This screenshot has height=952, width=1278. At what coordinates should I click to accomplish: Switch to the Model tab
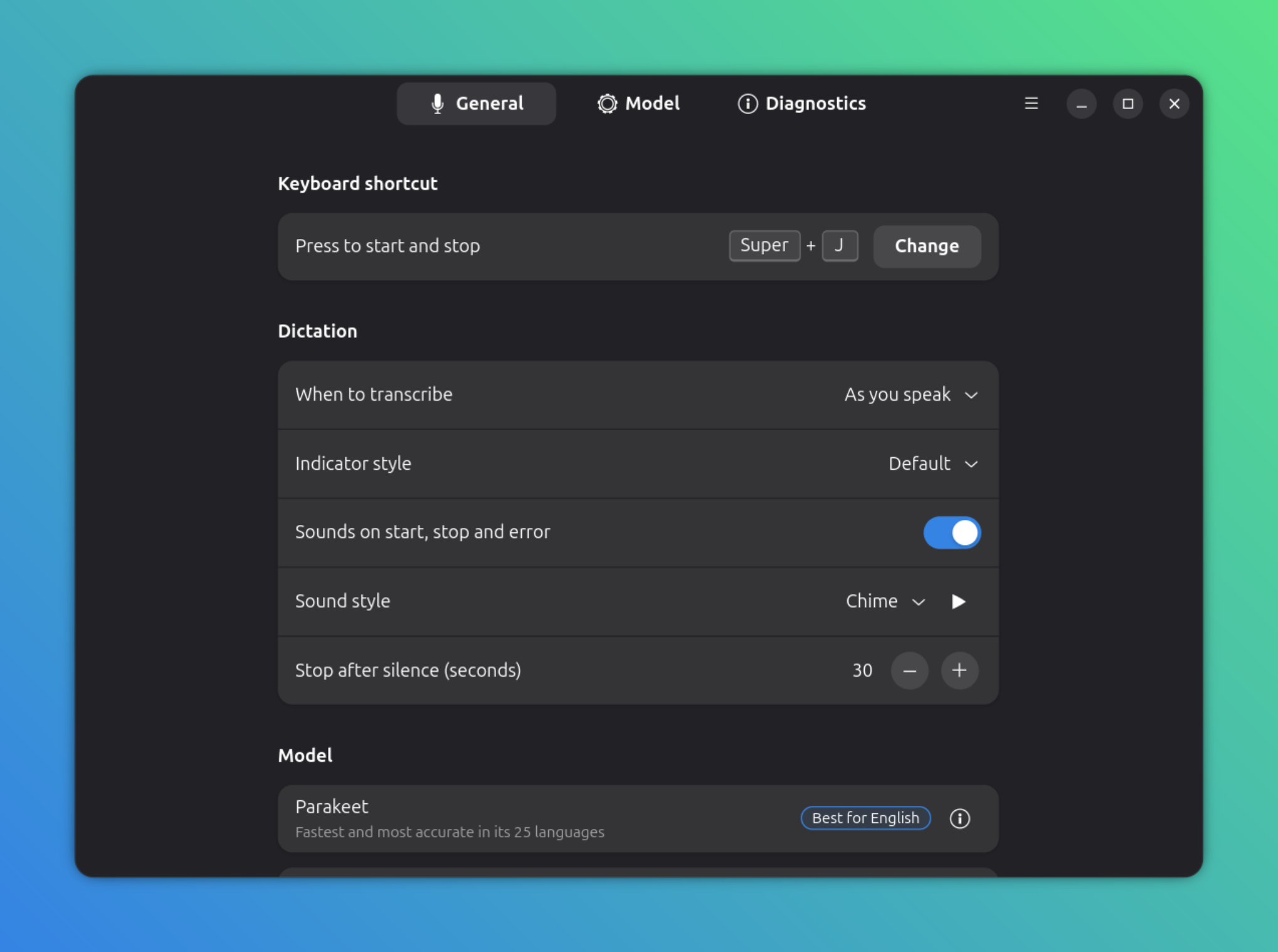638,103
